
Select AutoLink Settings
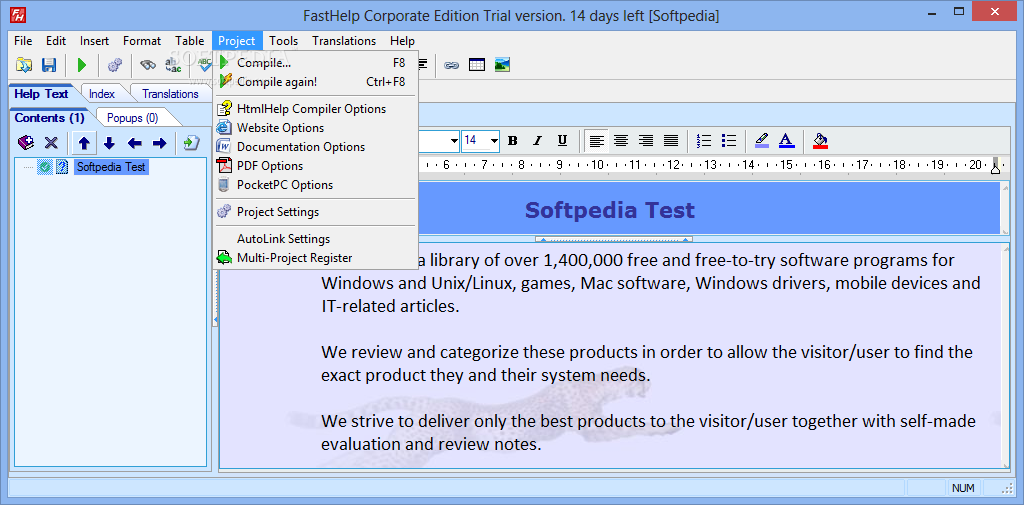[315, 238]
